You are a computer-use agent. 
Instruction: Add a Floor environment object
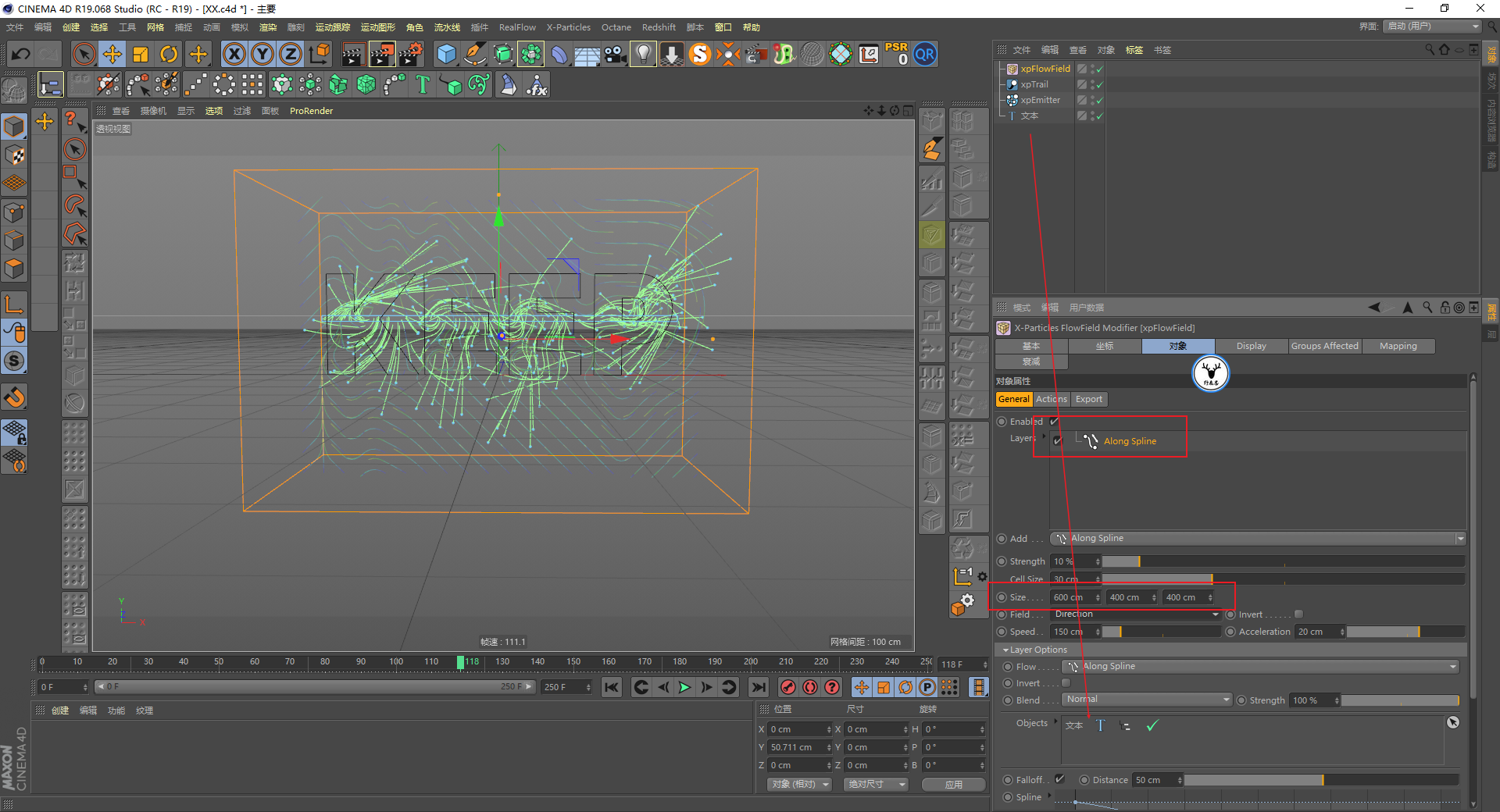(587, 54)
